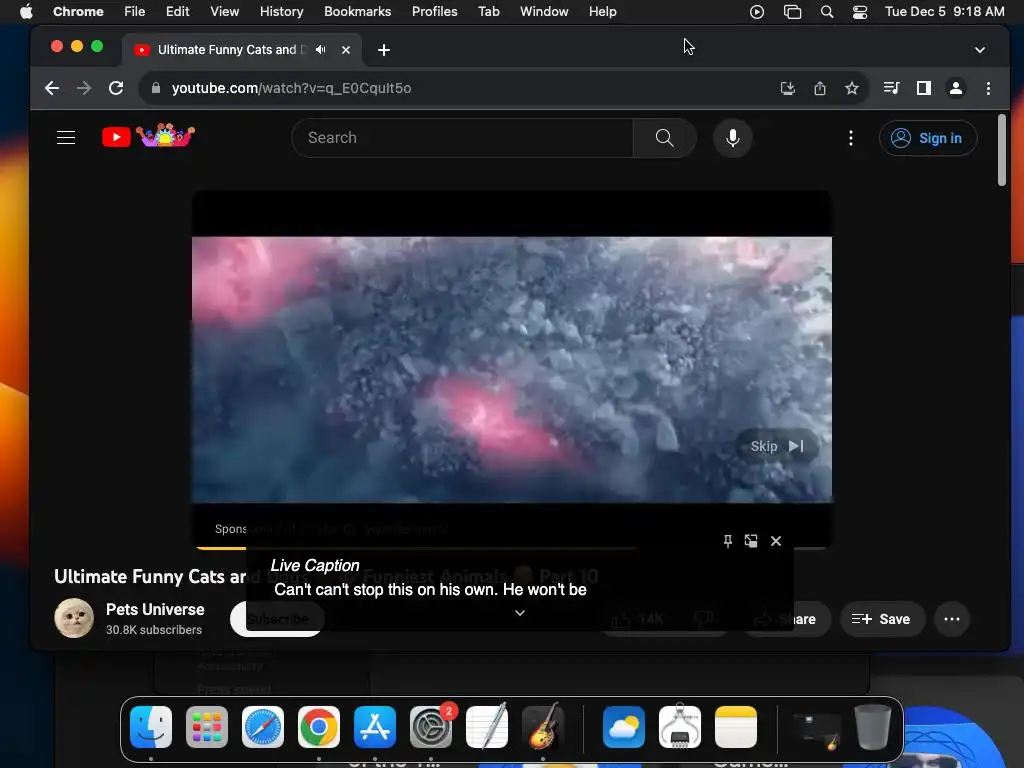Close the Live Caption overlay
The image size is (1024, 768).
(x=776, y=541)
